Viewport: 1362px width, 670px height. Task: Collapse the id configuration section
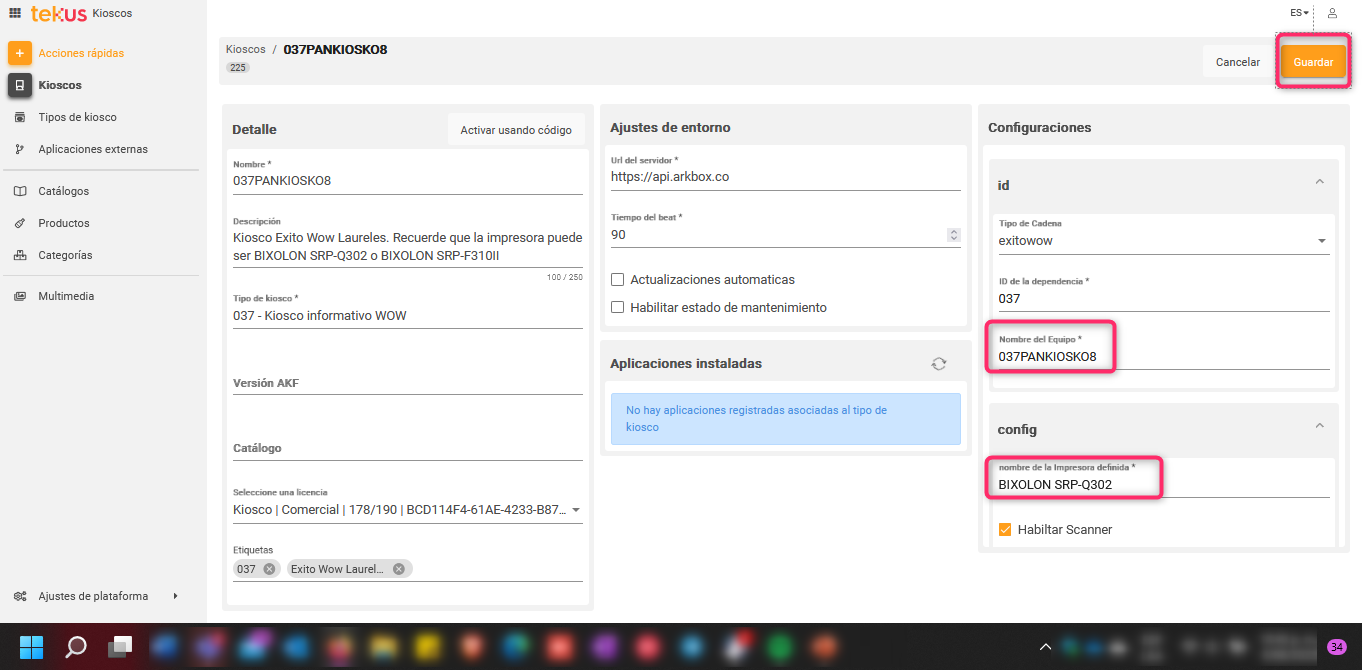coord(1319,182)
